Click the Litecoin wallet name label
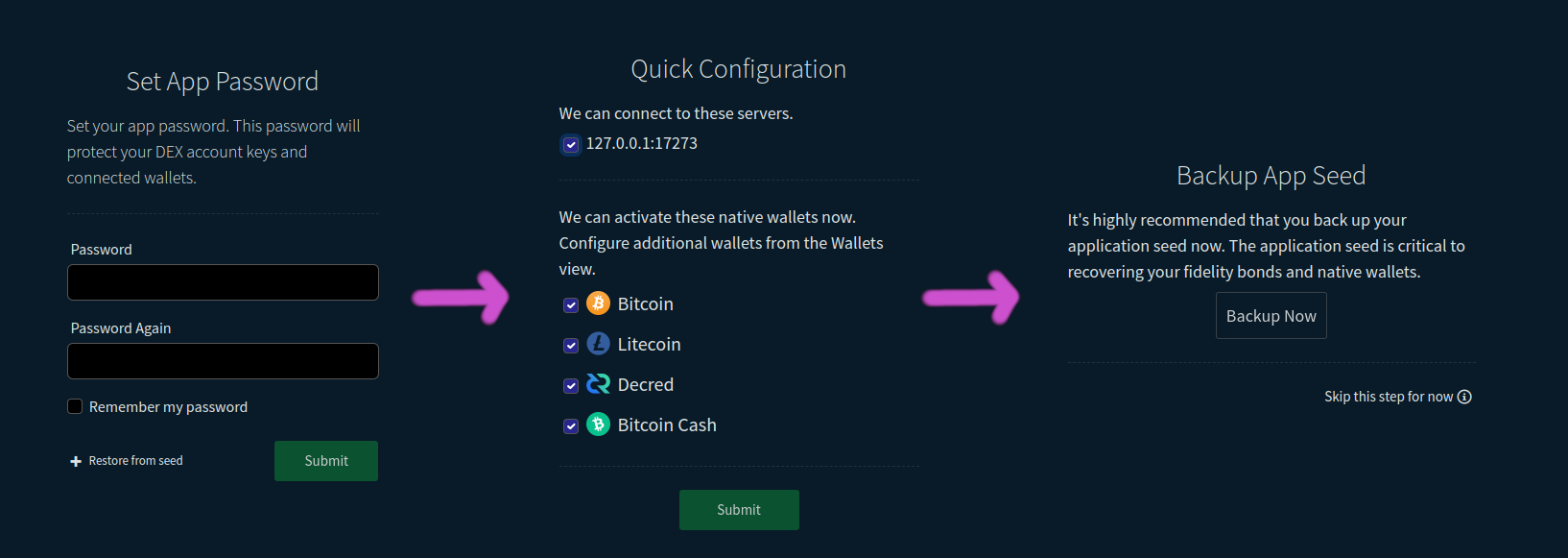 647,344
